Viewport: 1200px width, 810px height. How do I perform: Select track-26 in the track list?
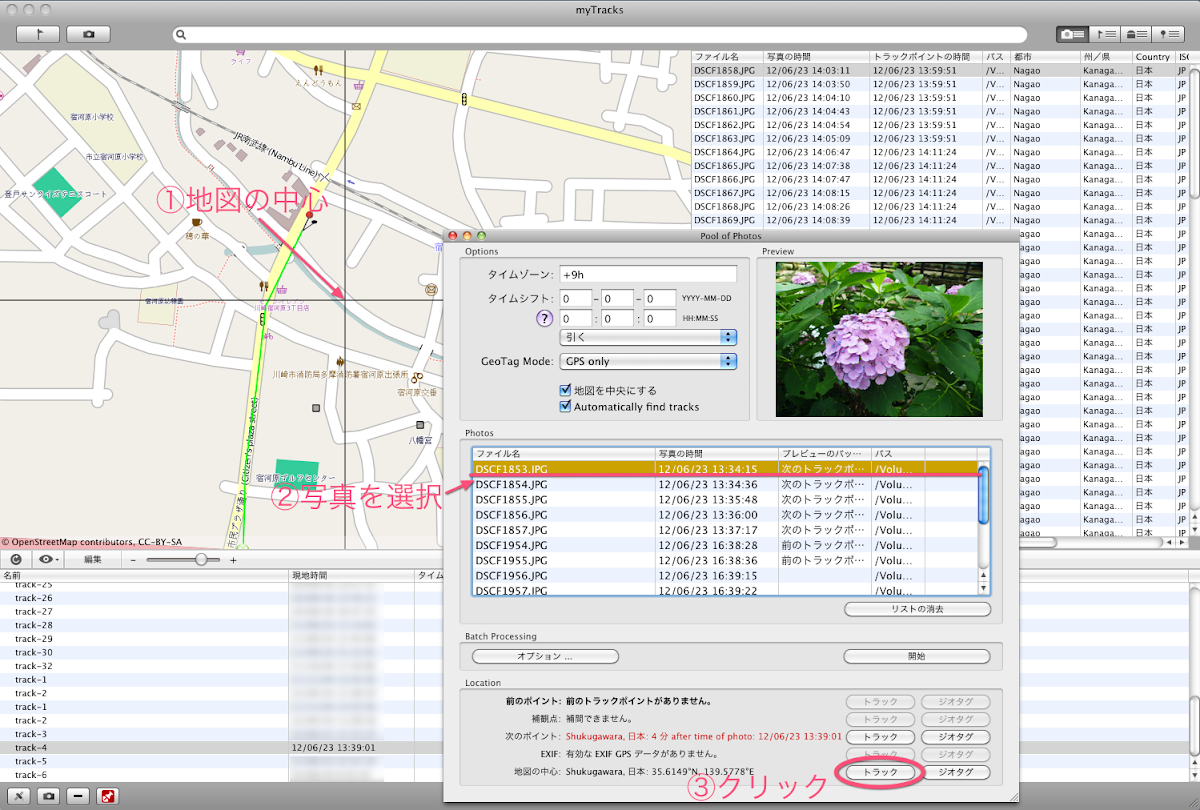220,598
